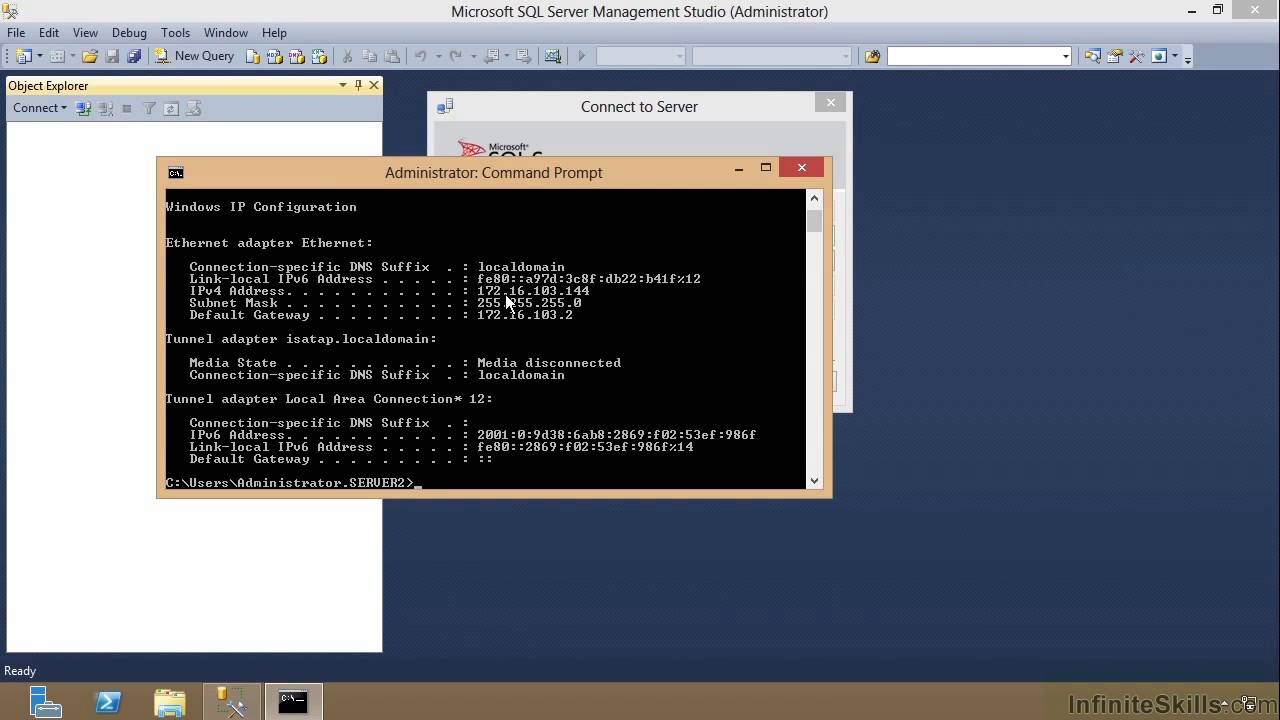This screenshot has width=1280, height=720.
Task: Open the Tools menu
Action: tap(175, 33)
